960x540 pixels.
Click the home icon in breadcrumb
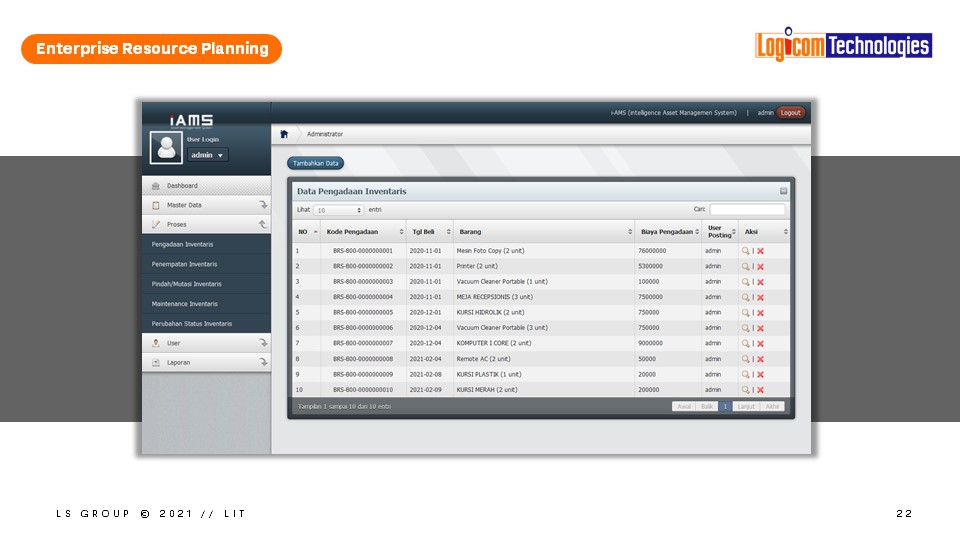tap(284, 133)
